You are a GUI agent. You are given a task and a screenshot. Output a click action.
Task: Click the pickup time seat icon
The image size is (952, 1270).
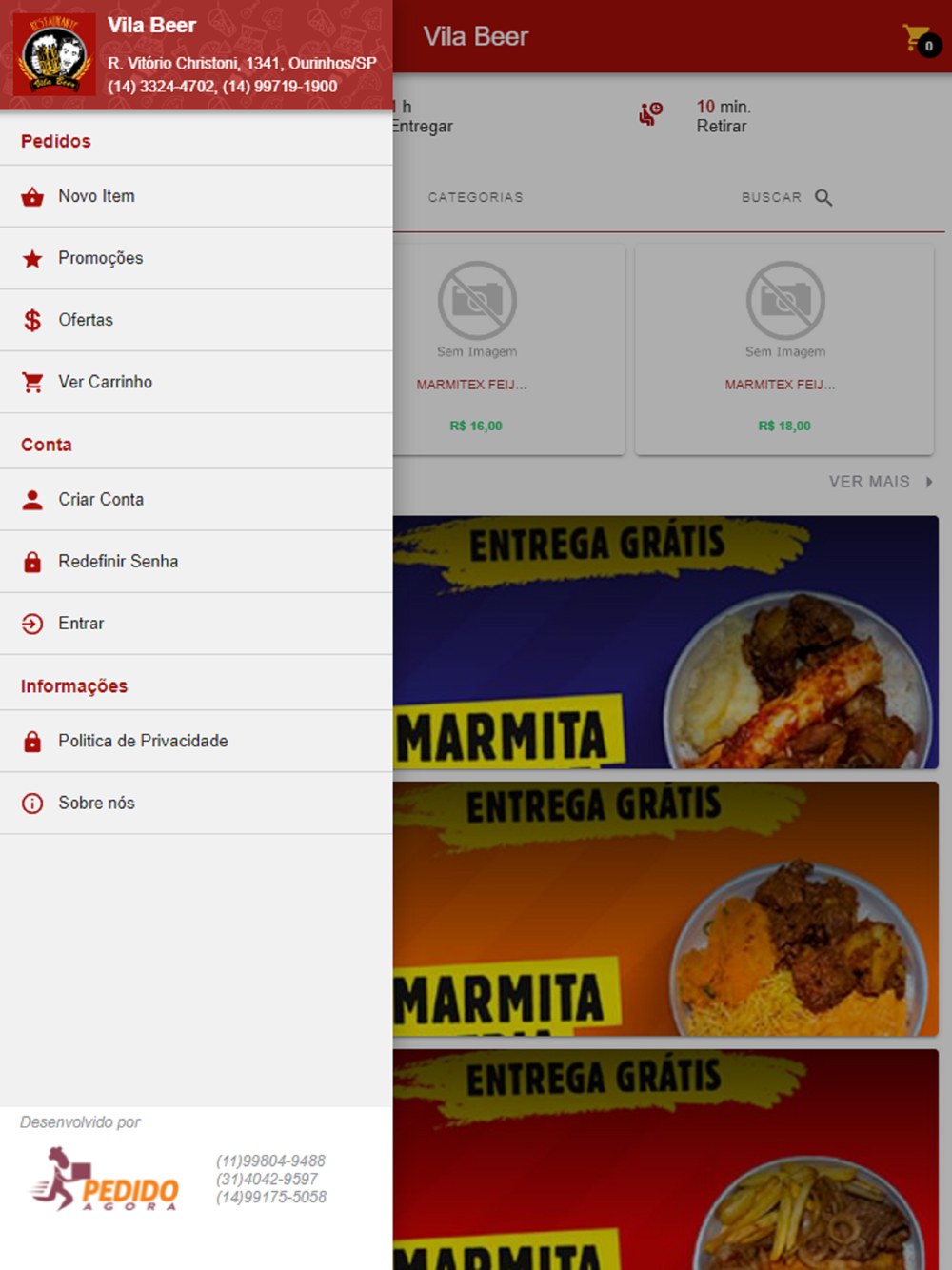point(651,114)
